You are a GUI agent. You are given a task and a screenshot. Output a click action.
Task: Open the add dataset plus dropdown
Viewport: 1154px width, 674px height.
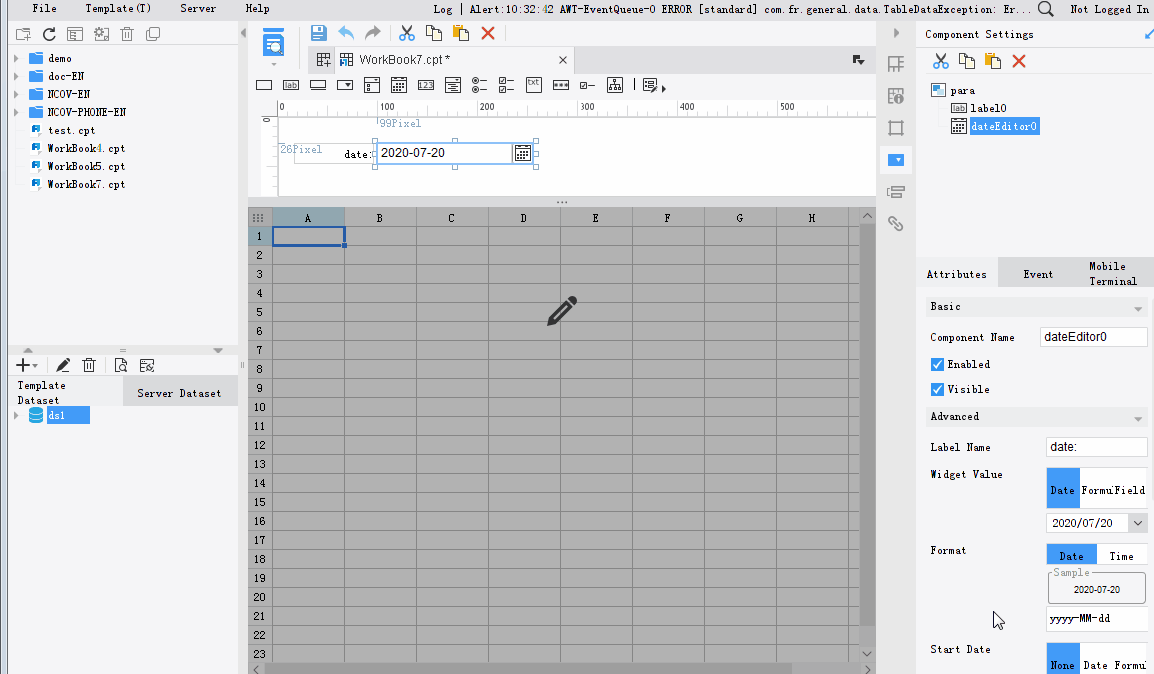[26, 365]
